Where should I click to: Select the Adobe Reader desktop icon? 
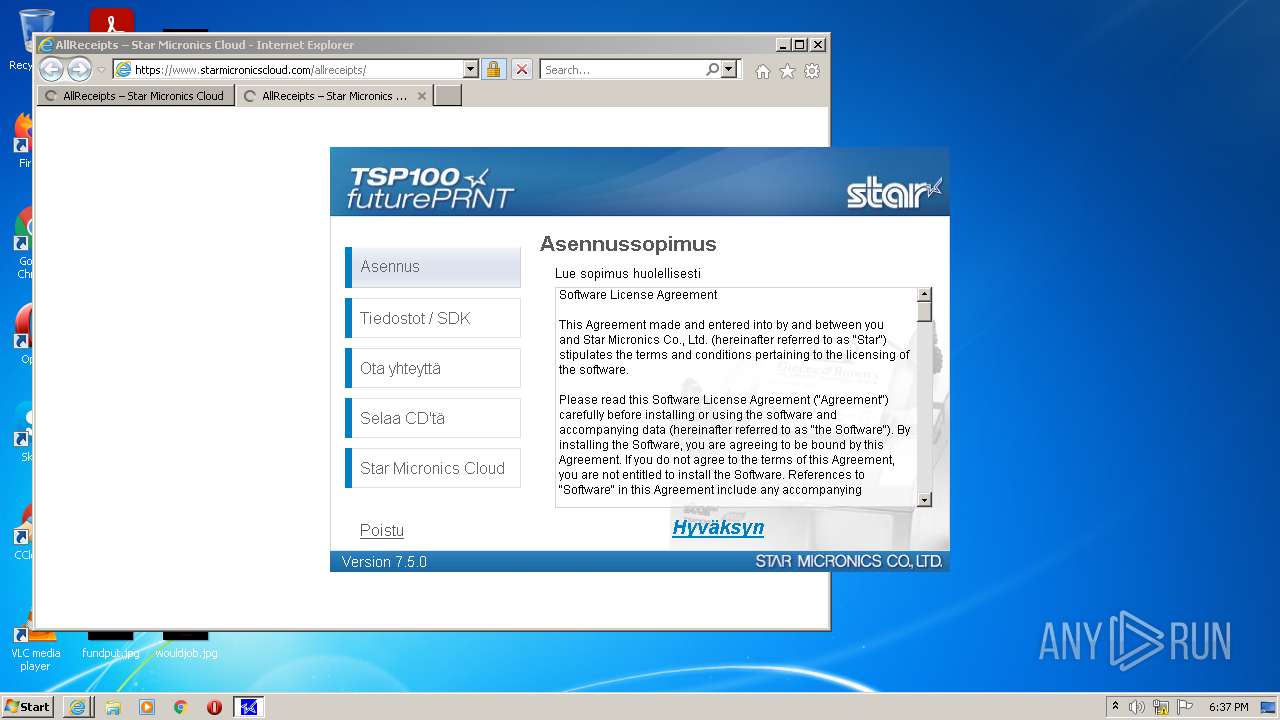click(x=111, y=22)
